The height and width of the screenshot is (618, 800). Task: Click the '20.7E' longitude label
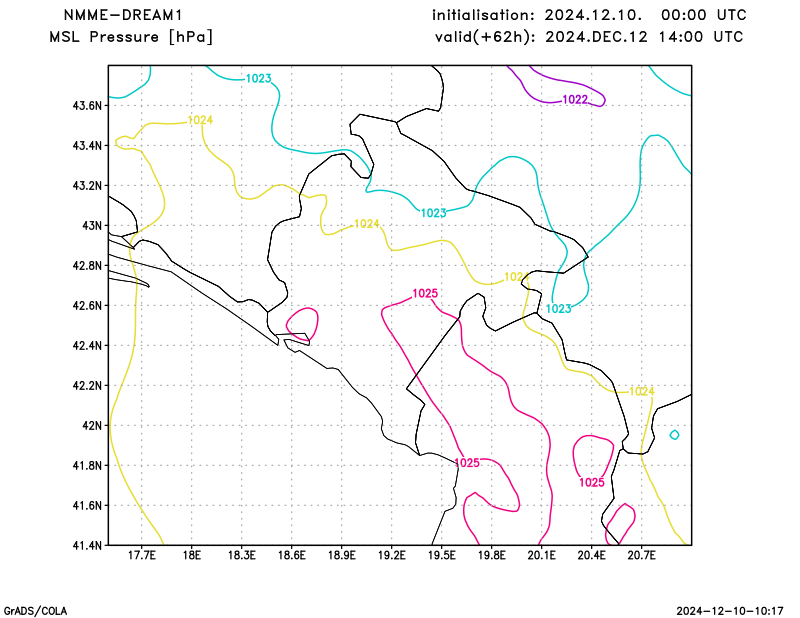tap(641, 555)
